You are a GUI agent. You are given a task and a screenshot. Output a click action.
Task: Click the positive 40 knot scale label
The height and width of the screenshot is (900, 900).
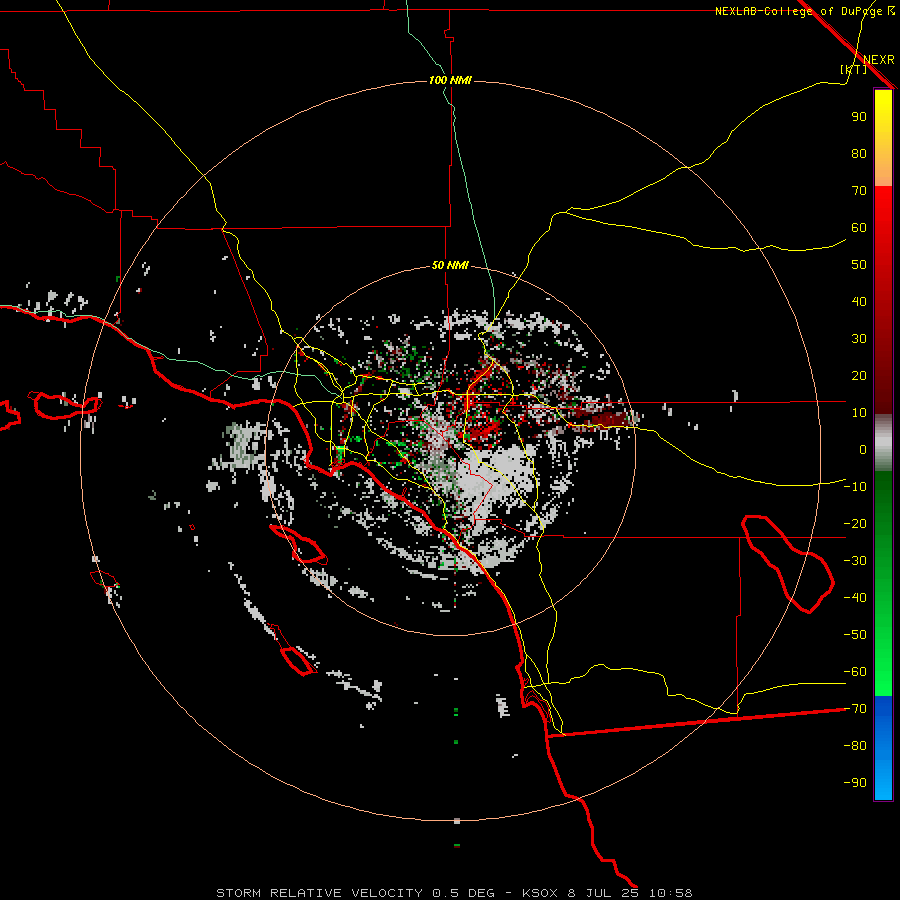(859, 302)
